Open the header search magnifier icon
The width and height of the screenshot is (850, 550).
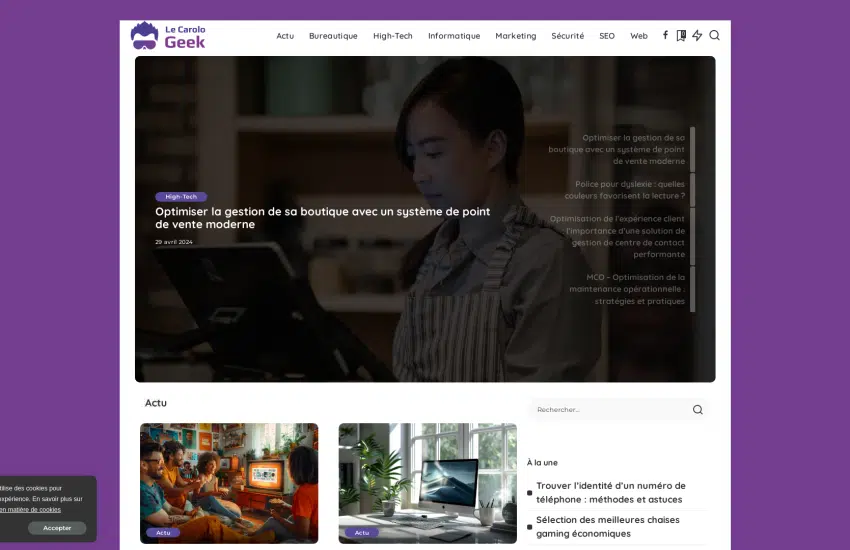point(714,35)
